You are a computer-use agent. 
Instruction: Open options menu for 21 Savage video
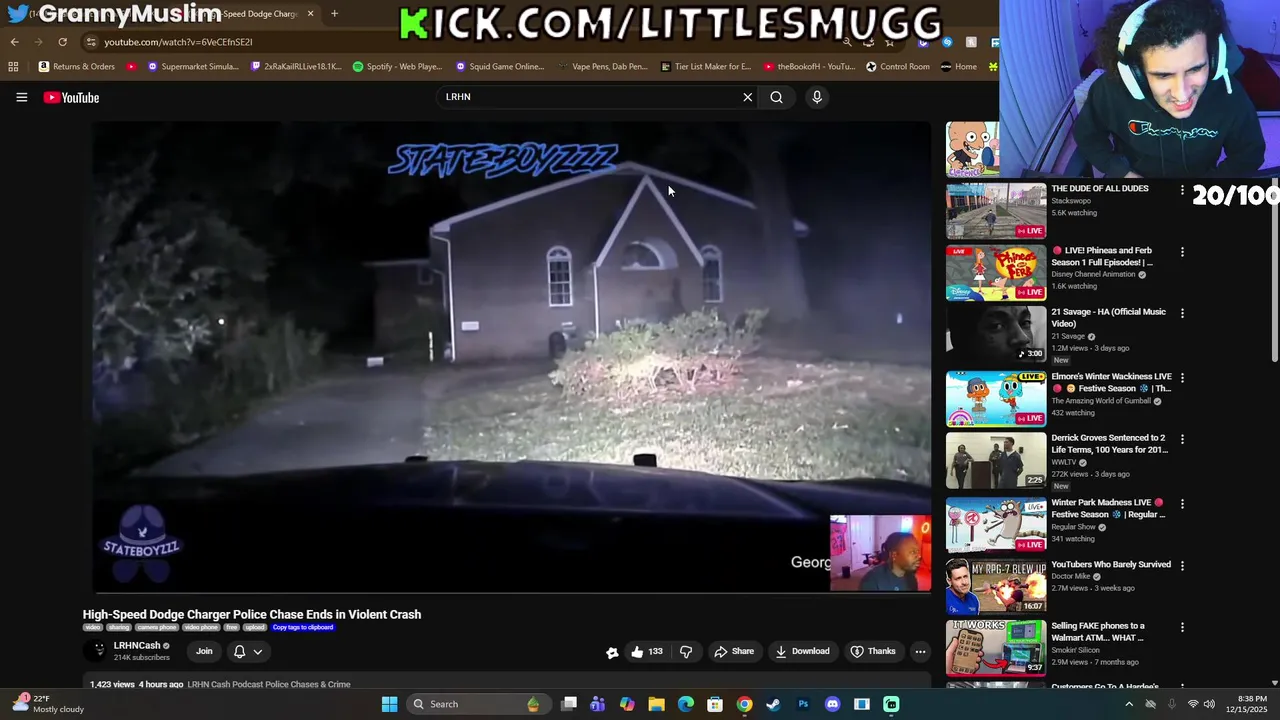tap(1182, 313)
